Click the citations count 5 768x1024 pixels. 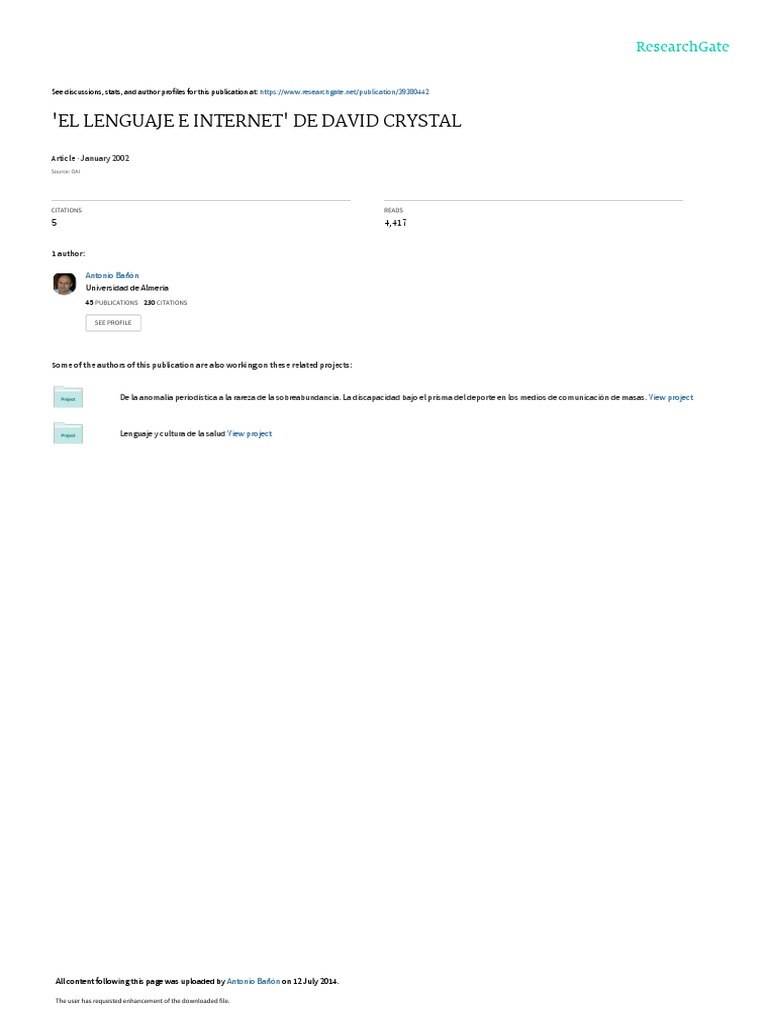tap(54, 223)
